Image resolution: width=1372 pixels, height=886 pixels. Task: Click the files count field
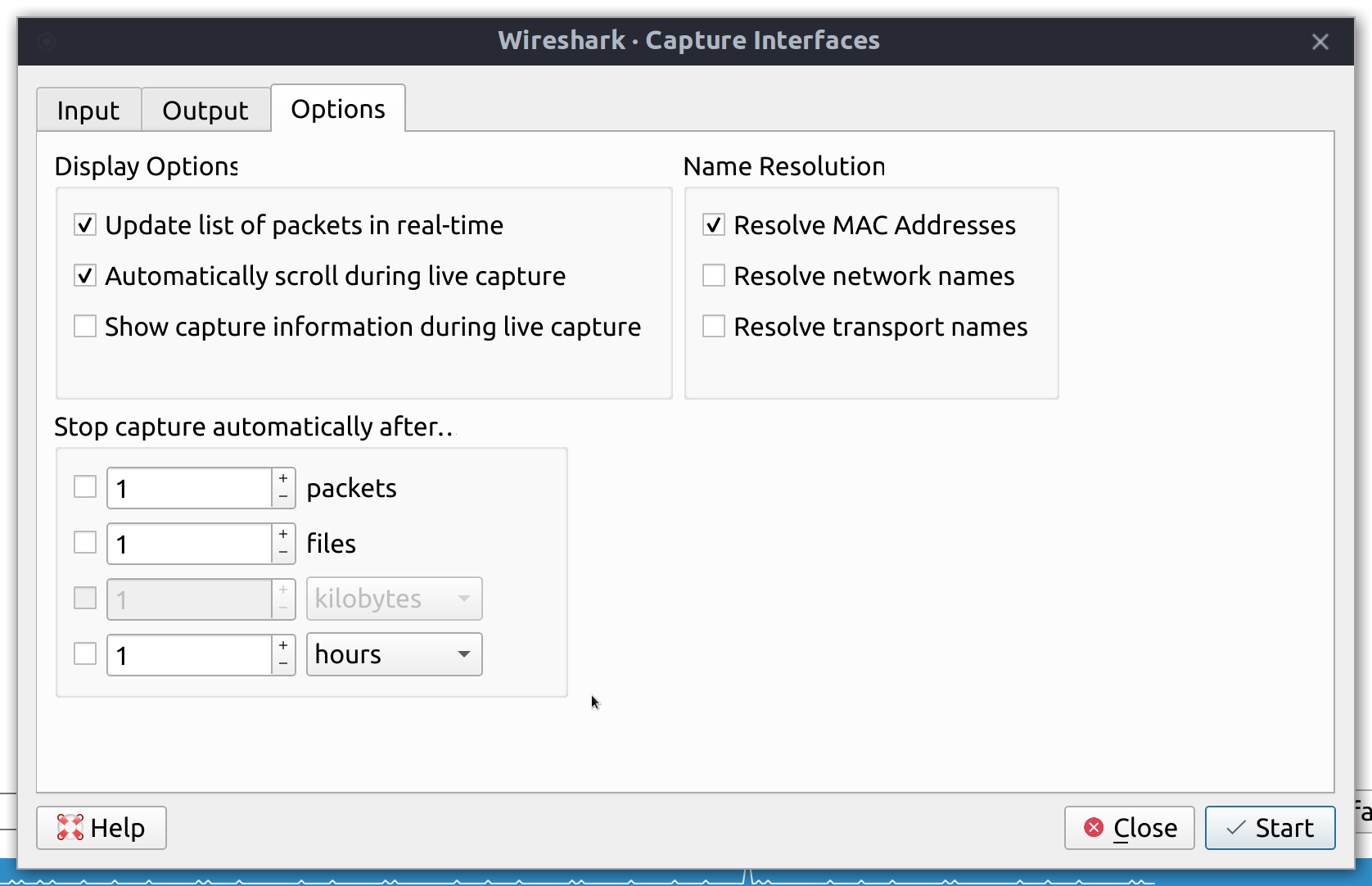point(190,544)
